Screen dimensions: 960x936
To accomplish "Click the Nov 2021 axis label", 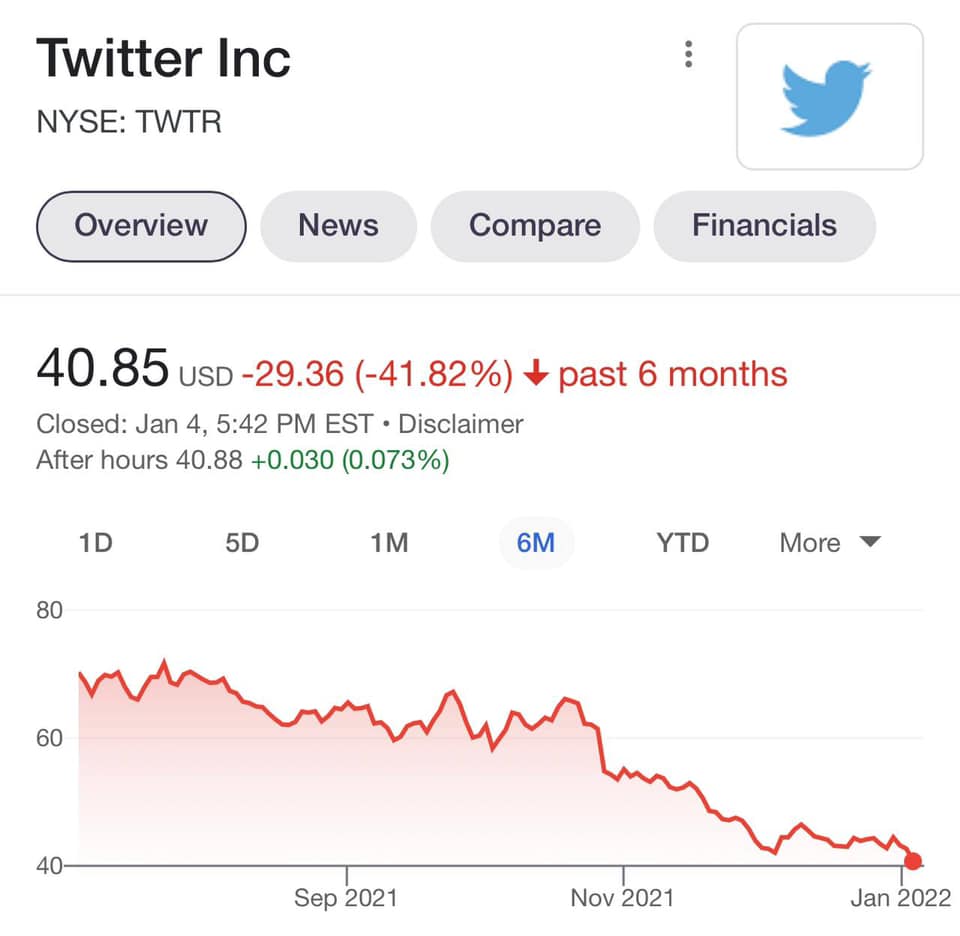I will pos(622,897).
